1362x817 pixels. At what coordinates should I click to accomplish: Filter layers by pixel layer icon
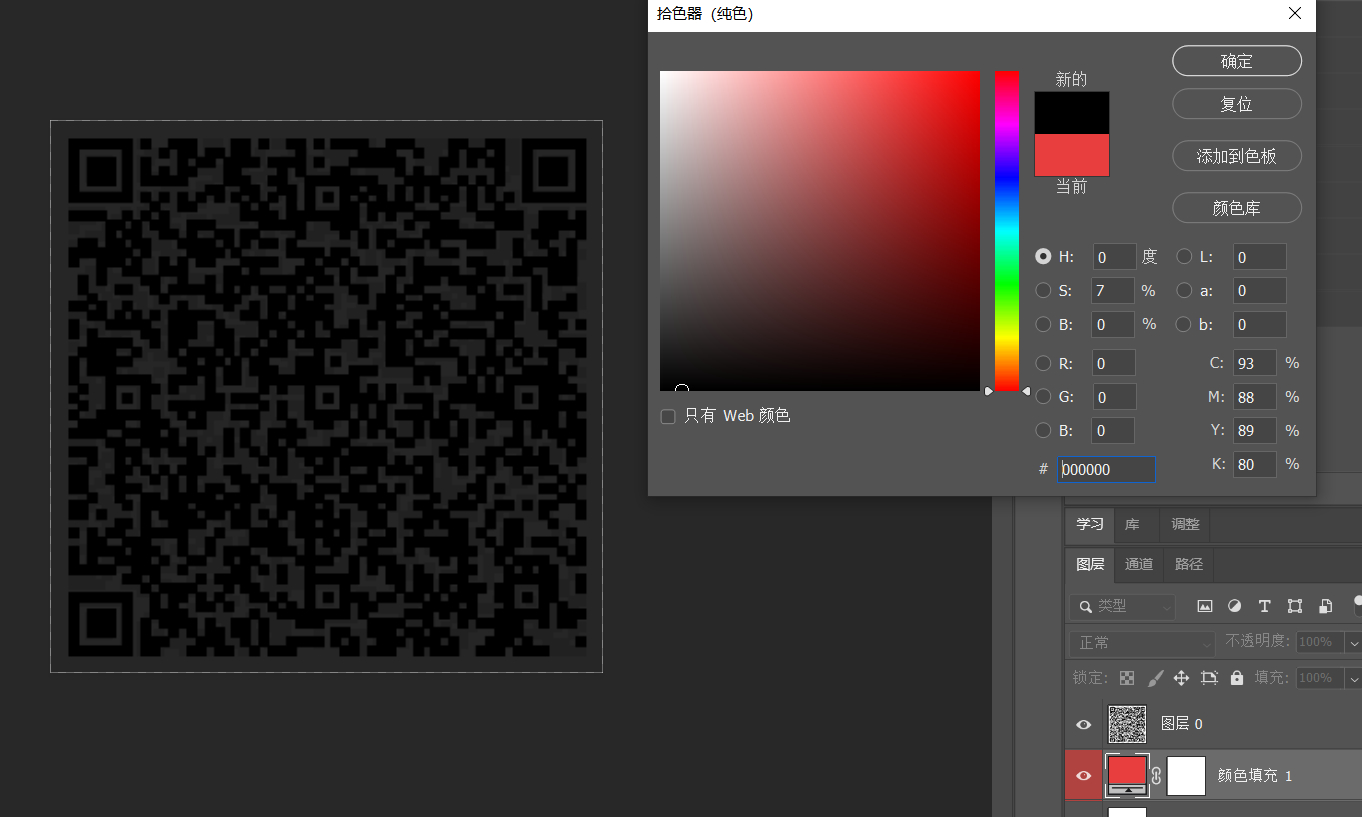point(1205,606)
